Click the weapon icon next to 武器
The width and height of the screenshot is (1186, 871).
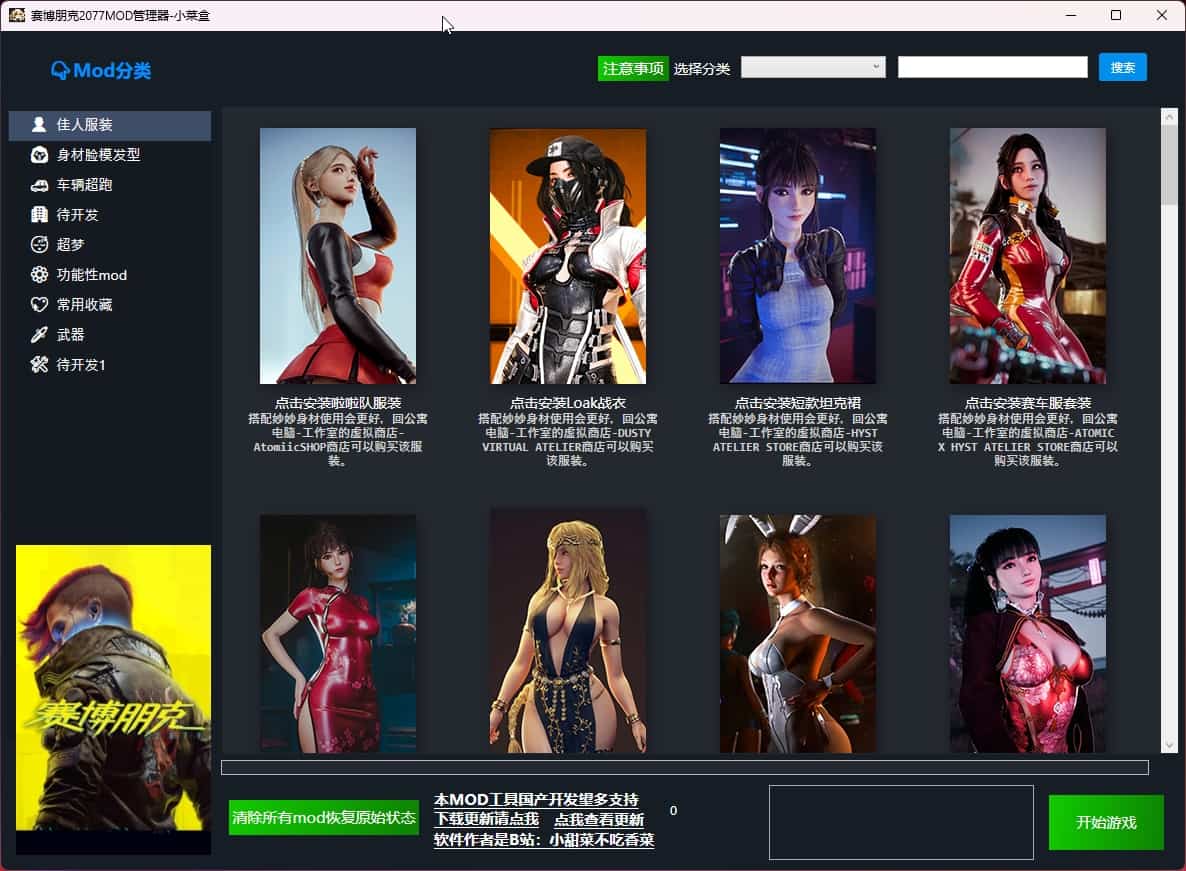point(39,335)
